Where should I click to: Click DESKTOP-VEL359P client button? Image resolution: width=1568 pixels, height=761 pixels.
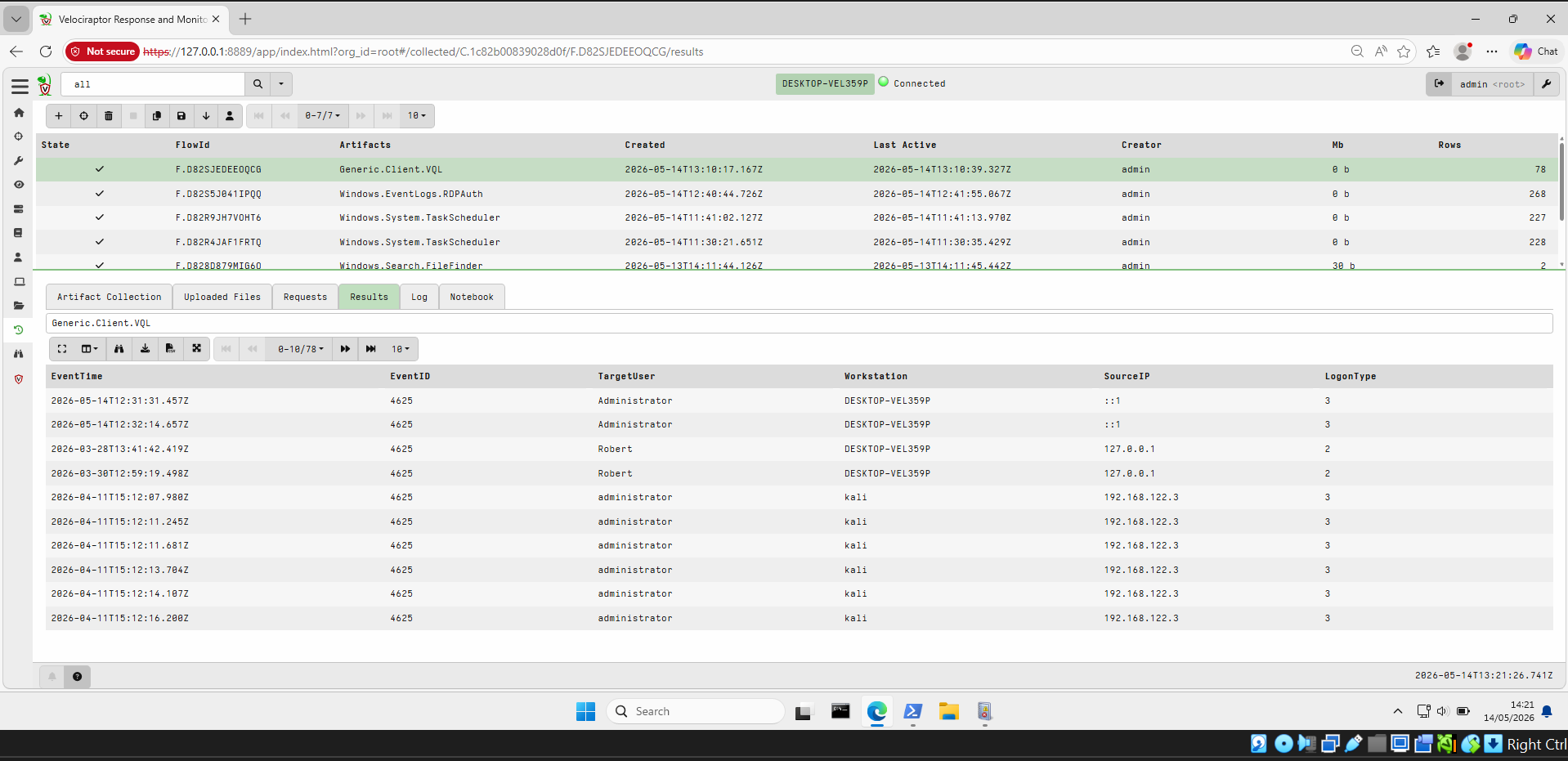(x=825, y=83)
